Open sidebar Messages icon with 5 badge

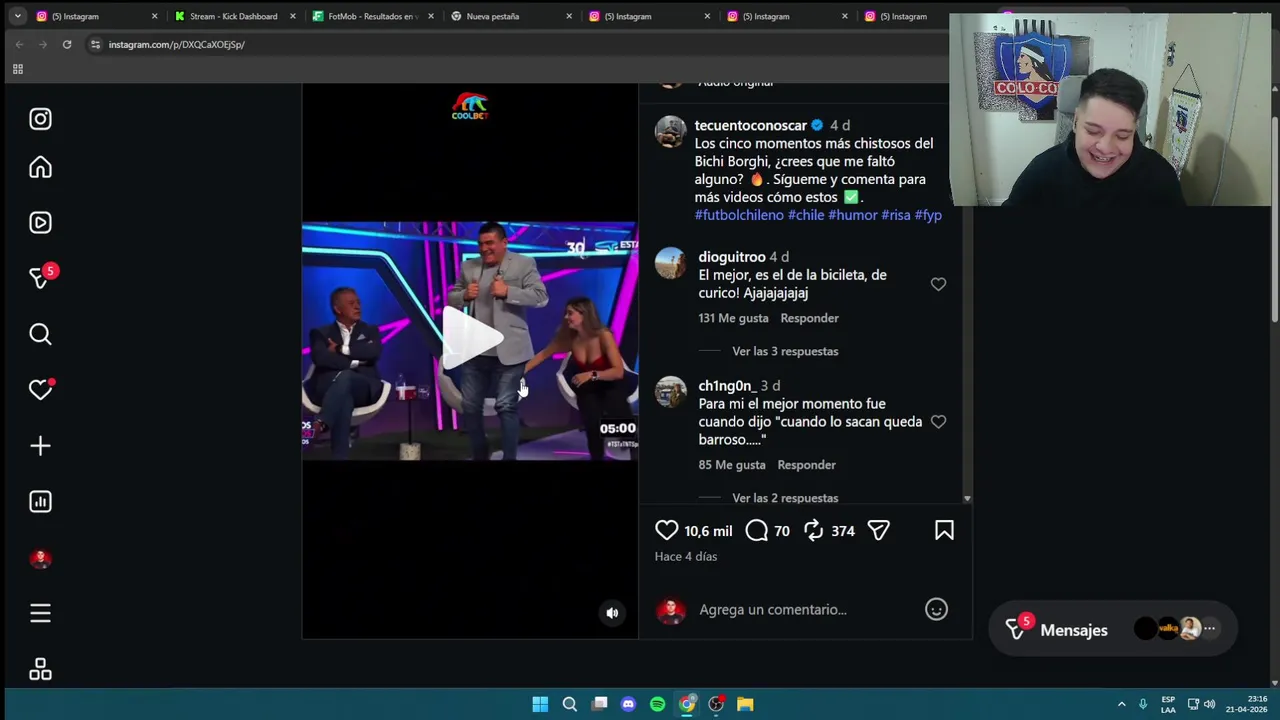click(x=40, y=277)
